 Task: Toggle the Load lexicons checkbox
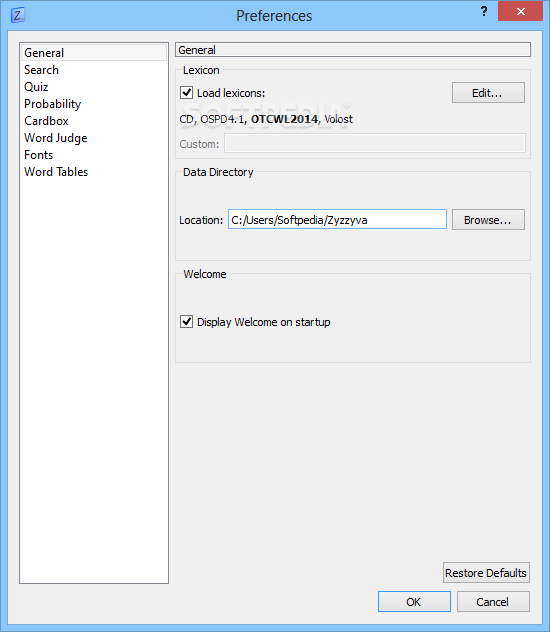pos(186,93)
